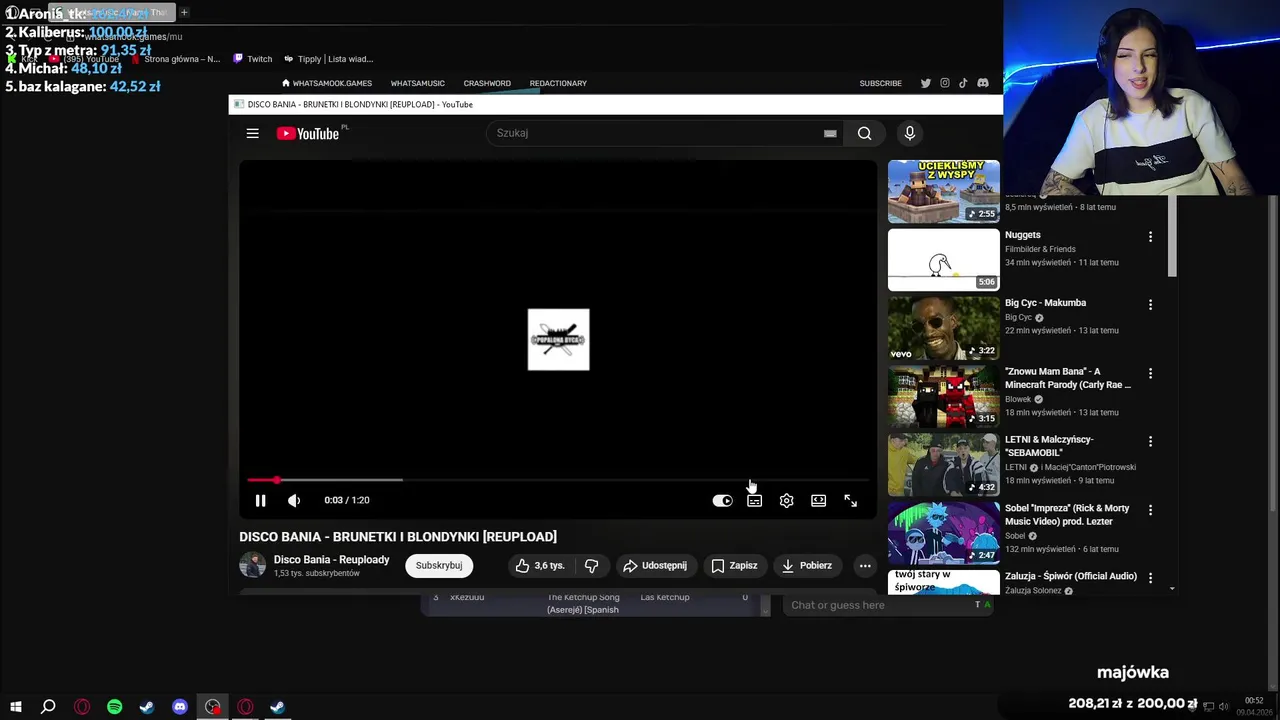Viewport: 1280px width, 720px height.
Task: Open the WHATSAMOOK.GAMES home link
Action: tap(327, 83)
